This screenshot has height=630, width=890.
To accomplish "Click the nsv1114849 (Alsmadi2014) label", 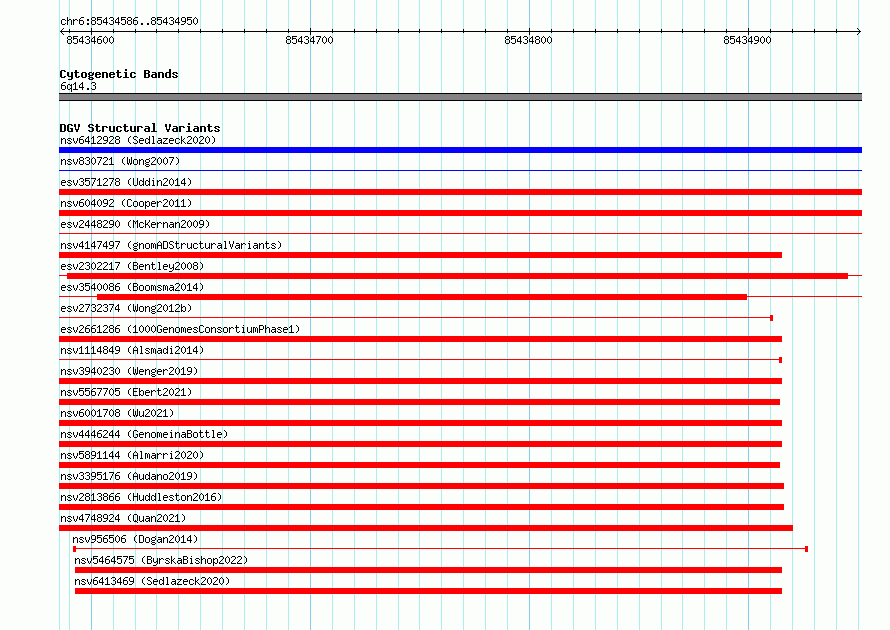I will [132, 350].
